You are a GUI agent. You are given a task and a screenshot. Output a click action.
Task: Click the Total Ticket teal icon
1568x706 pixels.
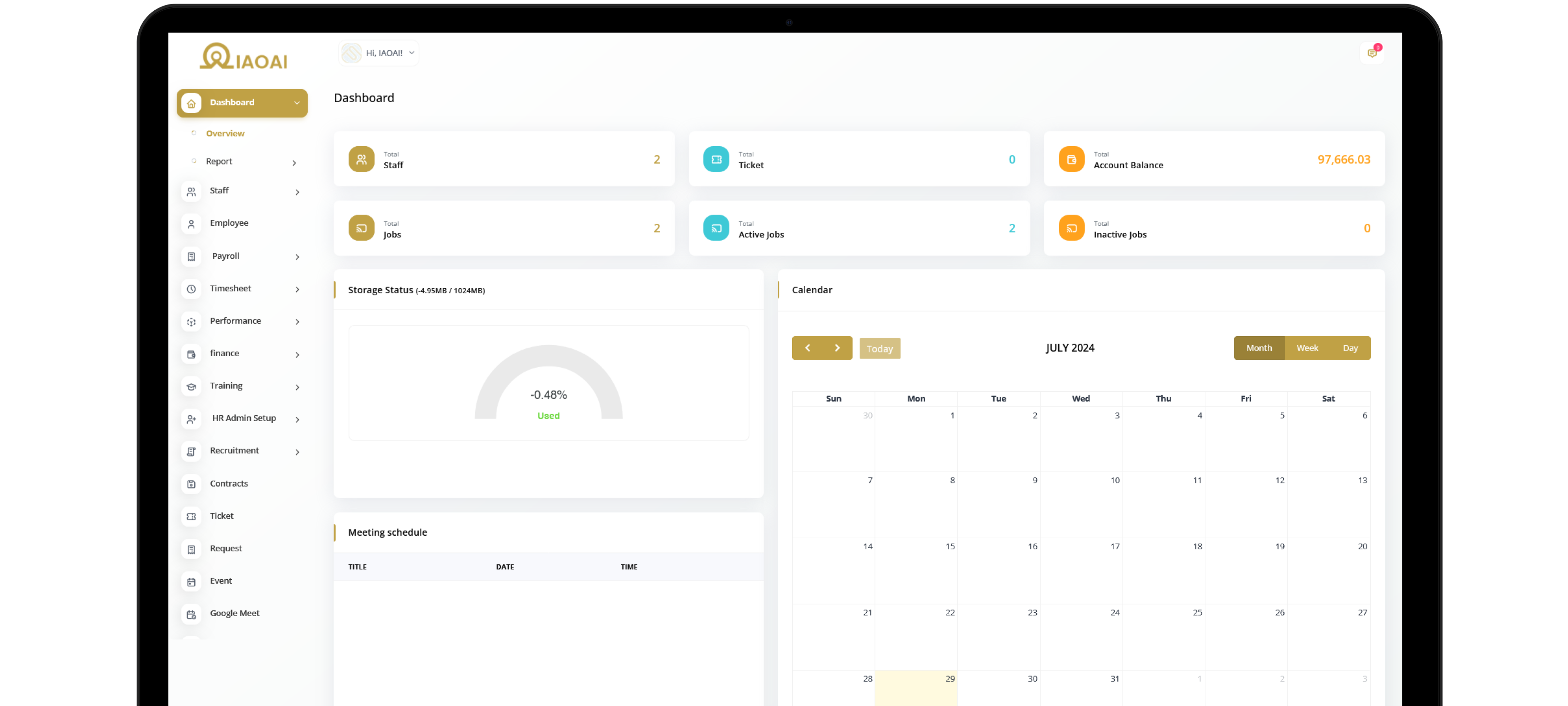[716, 159]
